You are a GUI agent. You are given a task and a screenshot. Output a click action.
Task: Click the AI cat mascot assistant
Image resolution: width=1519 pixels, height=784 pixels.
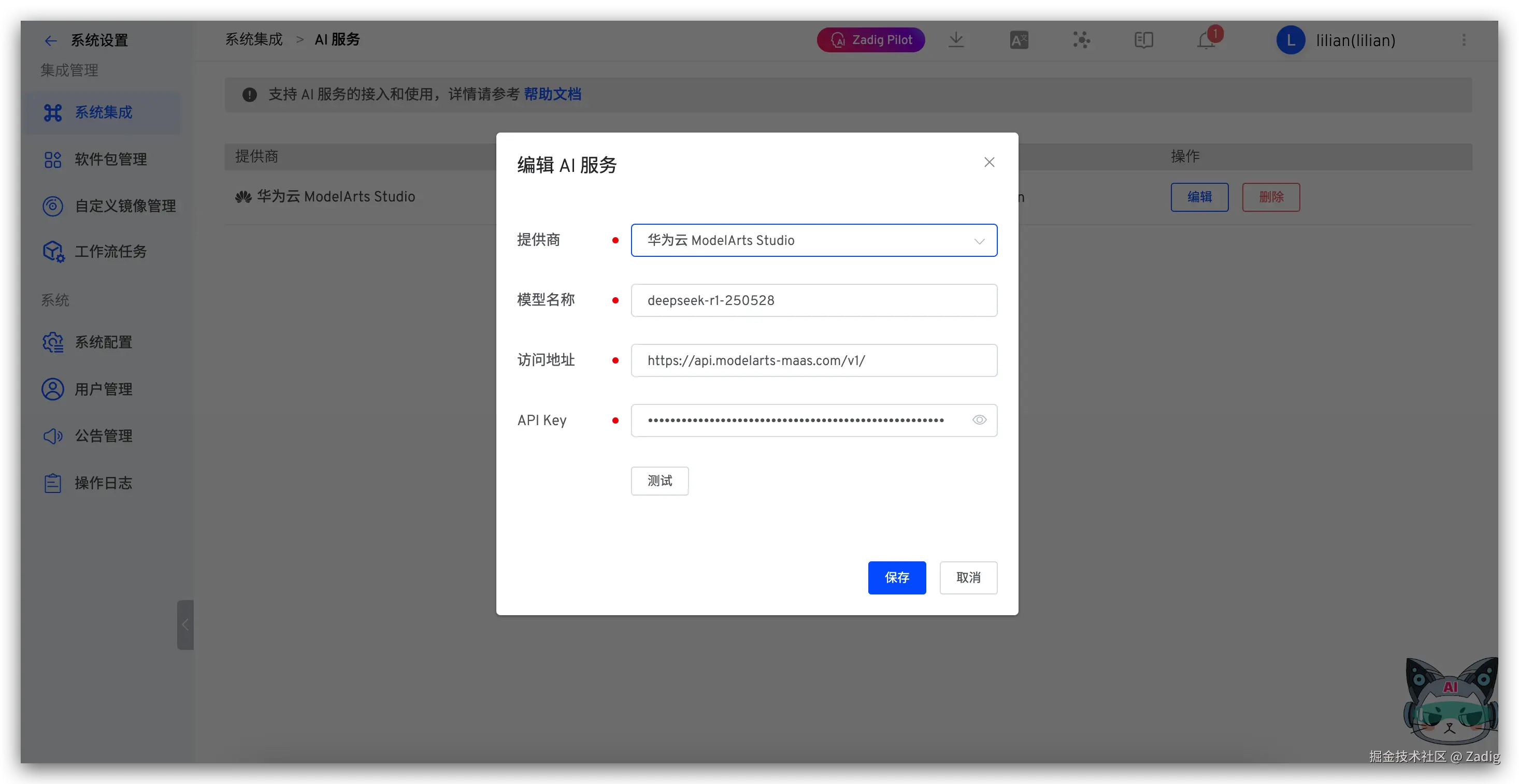[x=1450, y=702]
